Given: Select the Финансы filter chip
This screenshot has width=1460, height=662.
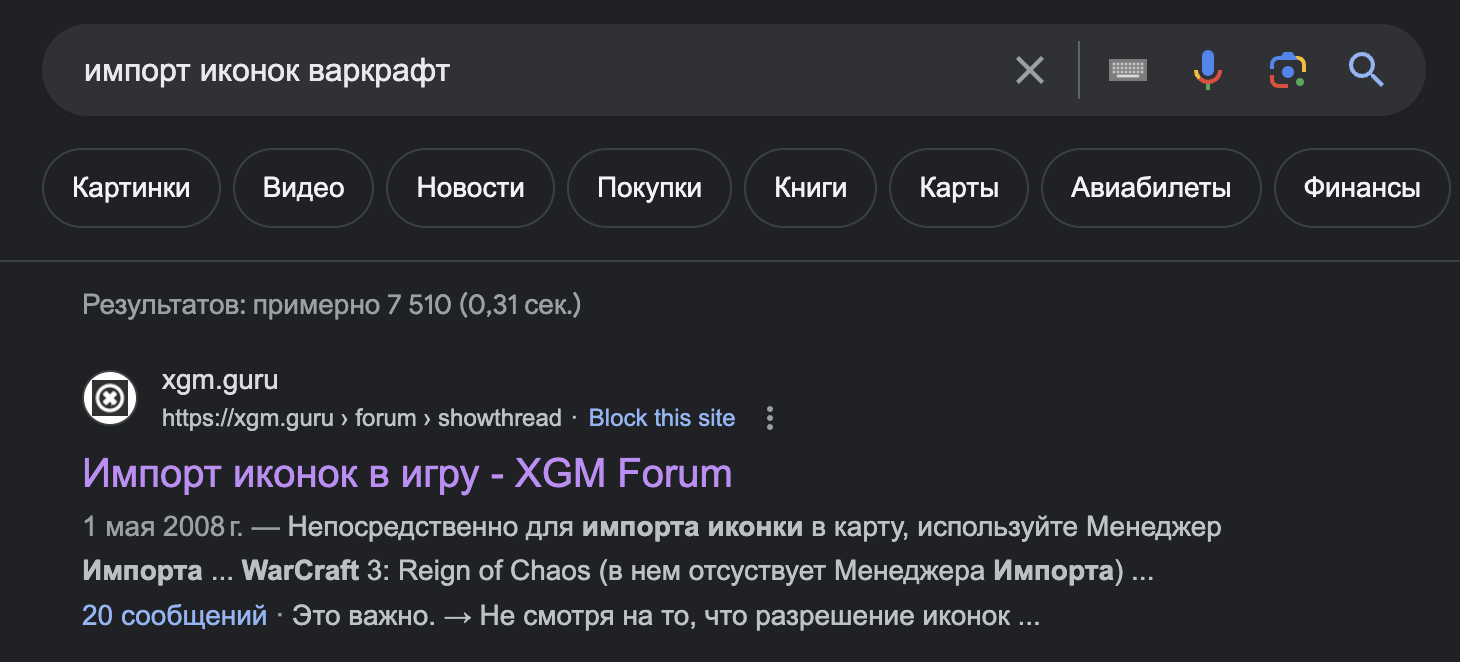Looking at the screenshot, I should pos(1361,188).
